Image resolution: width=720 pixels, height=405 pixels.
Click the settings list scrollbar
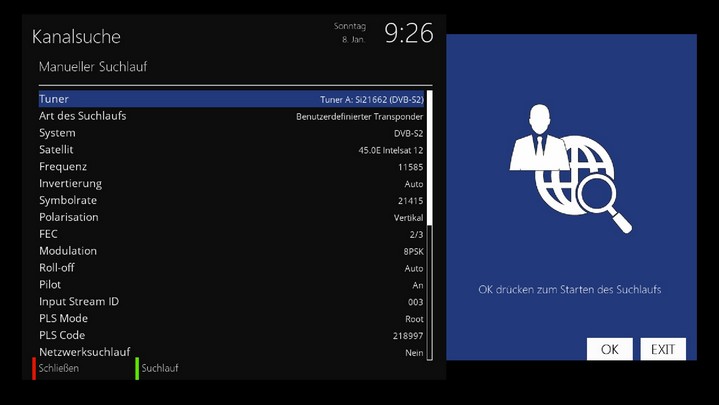[x=429, y=225]
